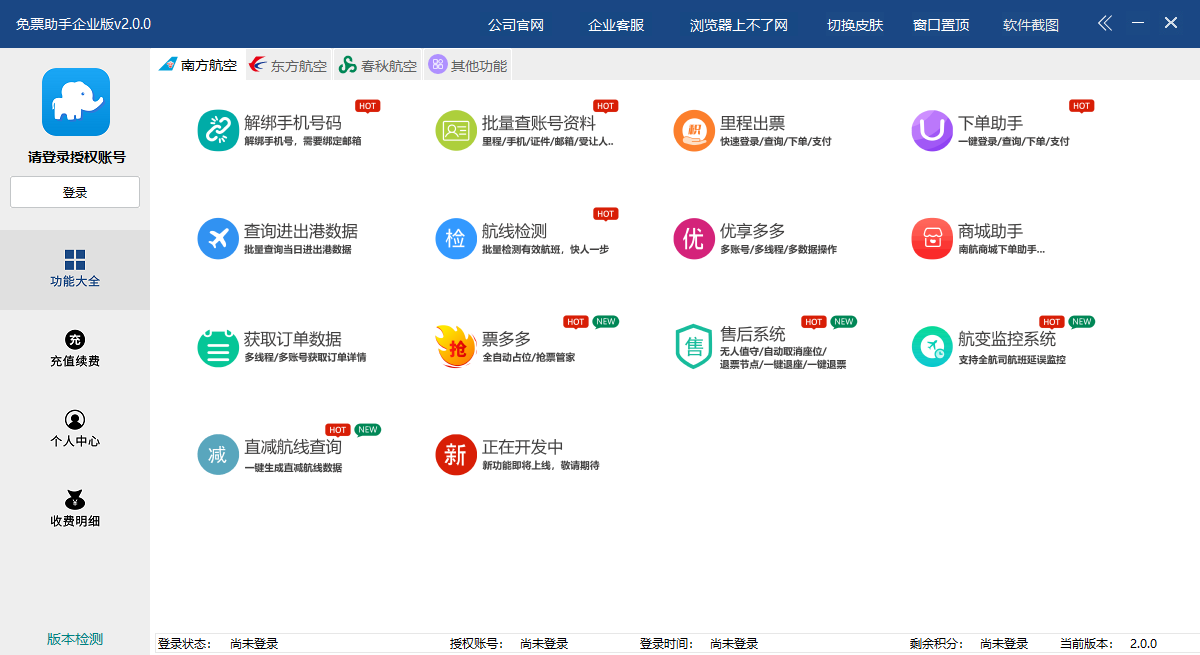1200x655 pixels.
Task: Click the 航变监控系统 title text
Action: click(x=1007, y=339)
